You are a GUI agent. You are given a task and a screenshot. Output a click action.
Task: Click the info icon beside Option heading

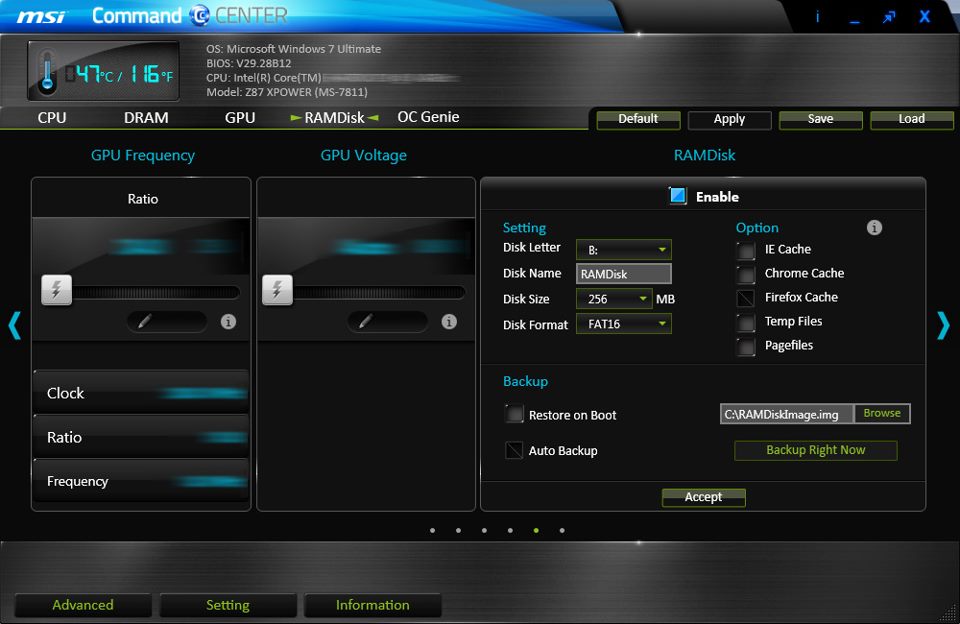874,228
